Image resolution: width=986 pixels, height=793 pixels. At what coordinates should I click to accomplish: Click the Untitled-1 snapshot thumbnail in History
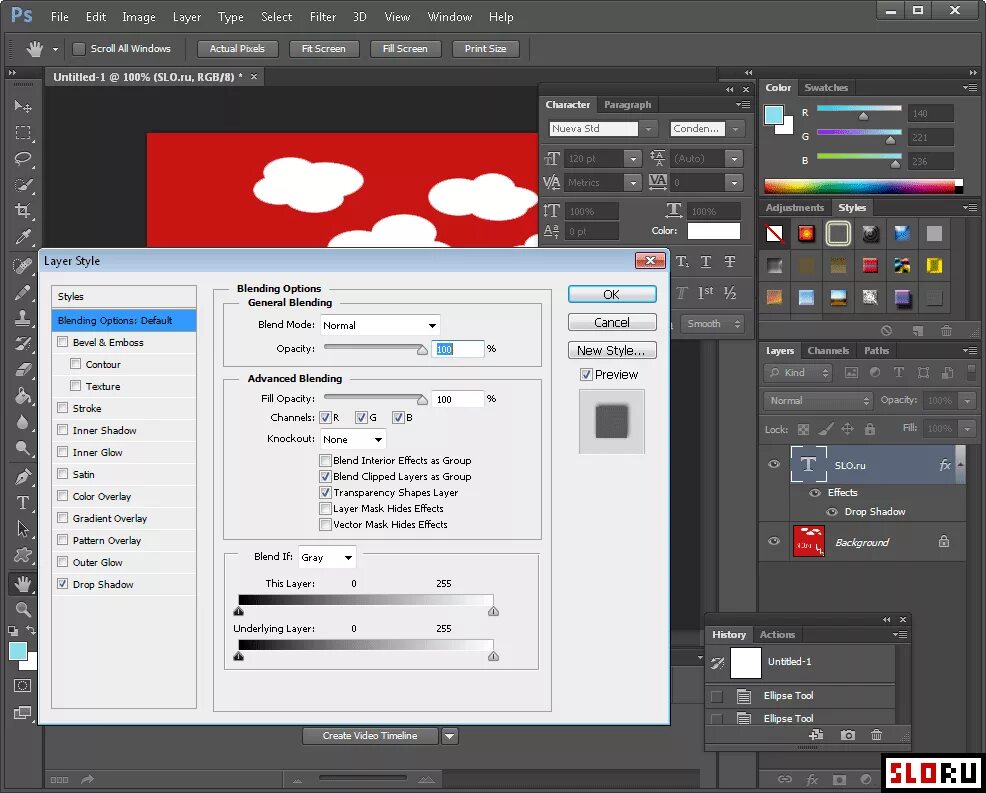pos(746,662)
